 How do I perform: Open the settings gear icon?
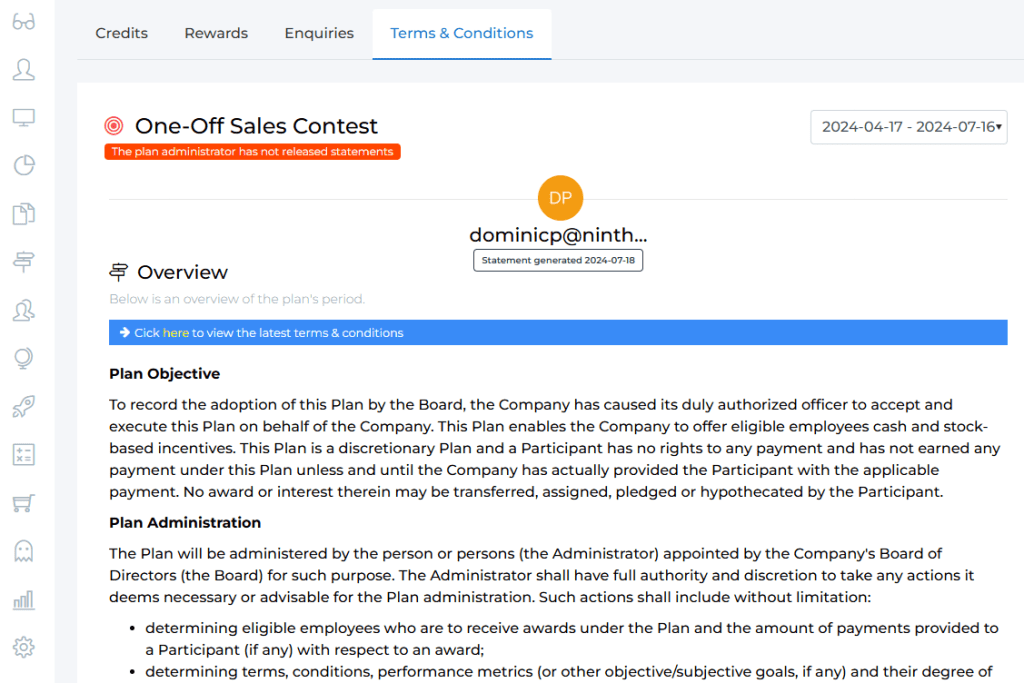click(24, 647)
